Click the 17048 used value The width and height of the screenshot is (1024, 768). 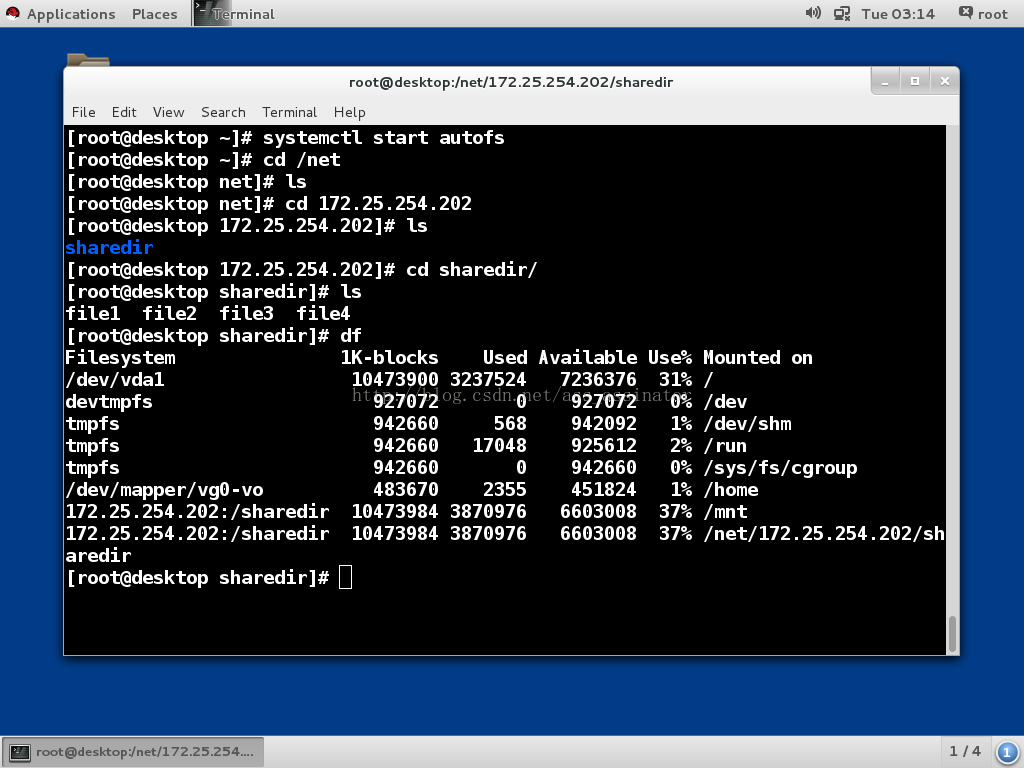coord(499,446)
